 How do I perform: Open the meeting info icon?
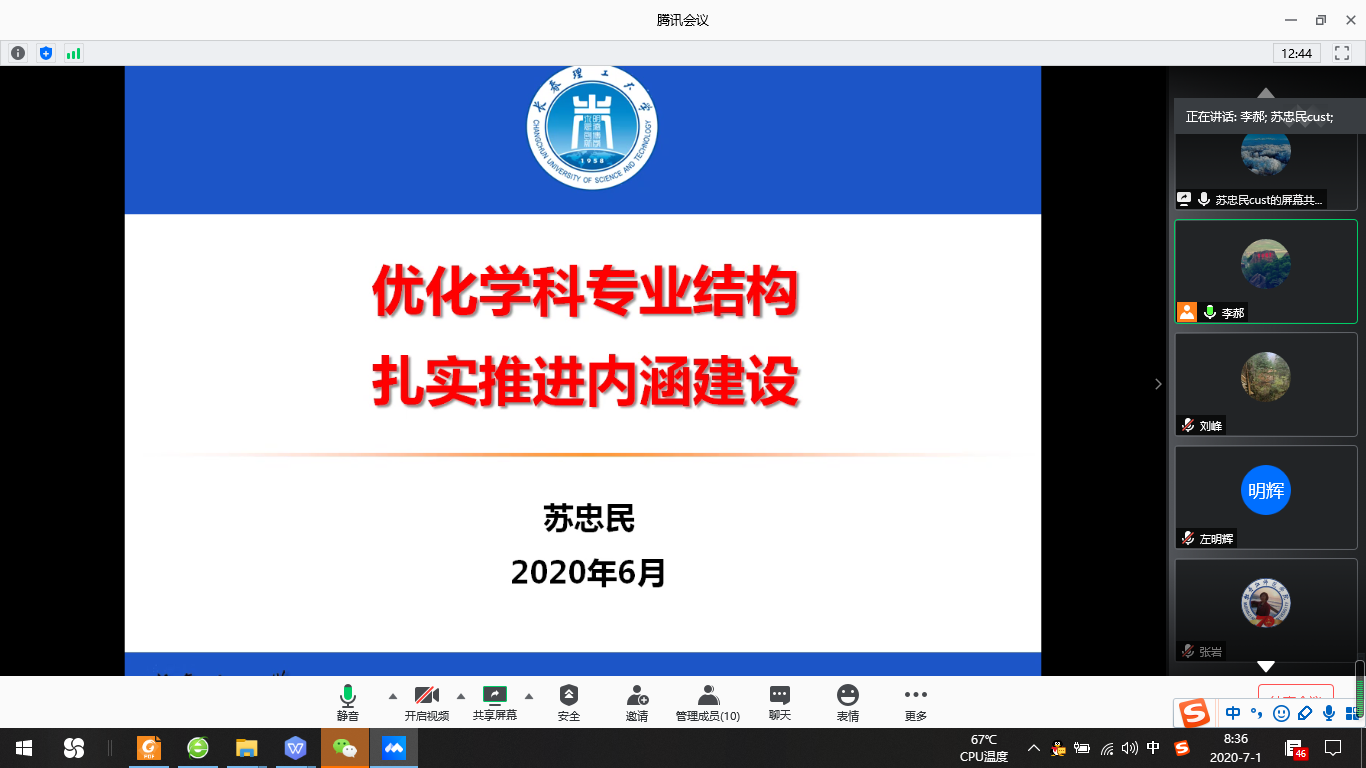pyautogui.click(x=18, y=53)
